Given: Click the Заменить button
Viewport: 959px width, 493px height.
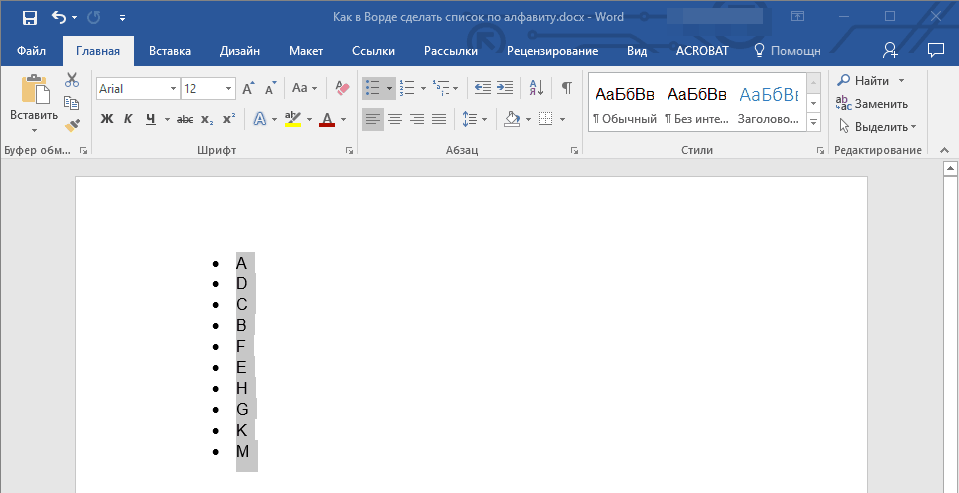Looking at the screenshot, I should click(x=872, y=103).
